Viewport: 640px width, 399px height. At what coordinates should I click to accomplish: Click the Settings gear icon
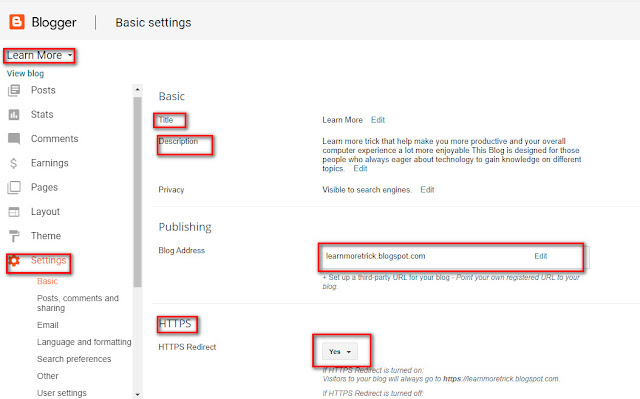coord(14,260)
